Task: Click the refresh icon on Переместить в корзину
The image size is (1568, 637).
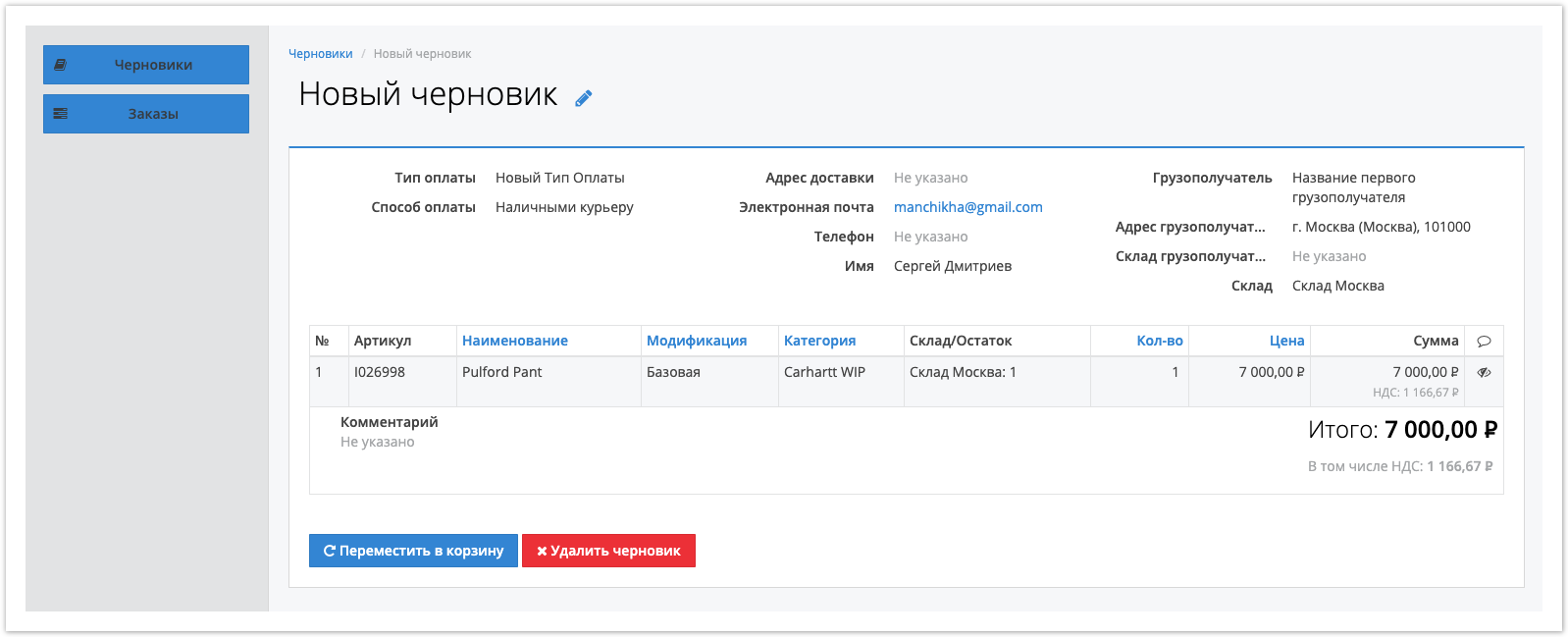Action: tap(330, 551)
